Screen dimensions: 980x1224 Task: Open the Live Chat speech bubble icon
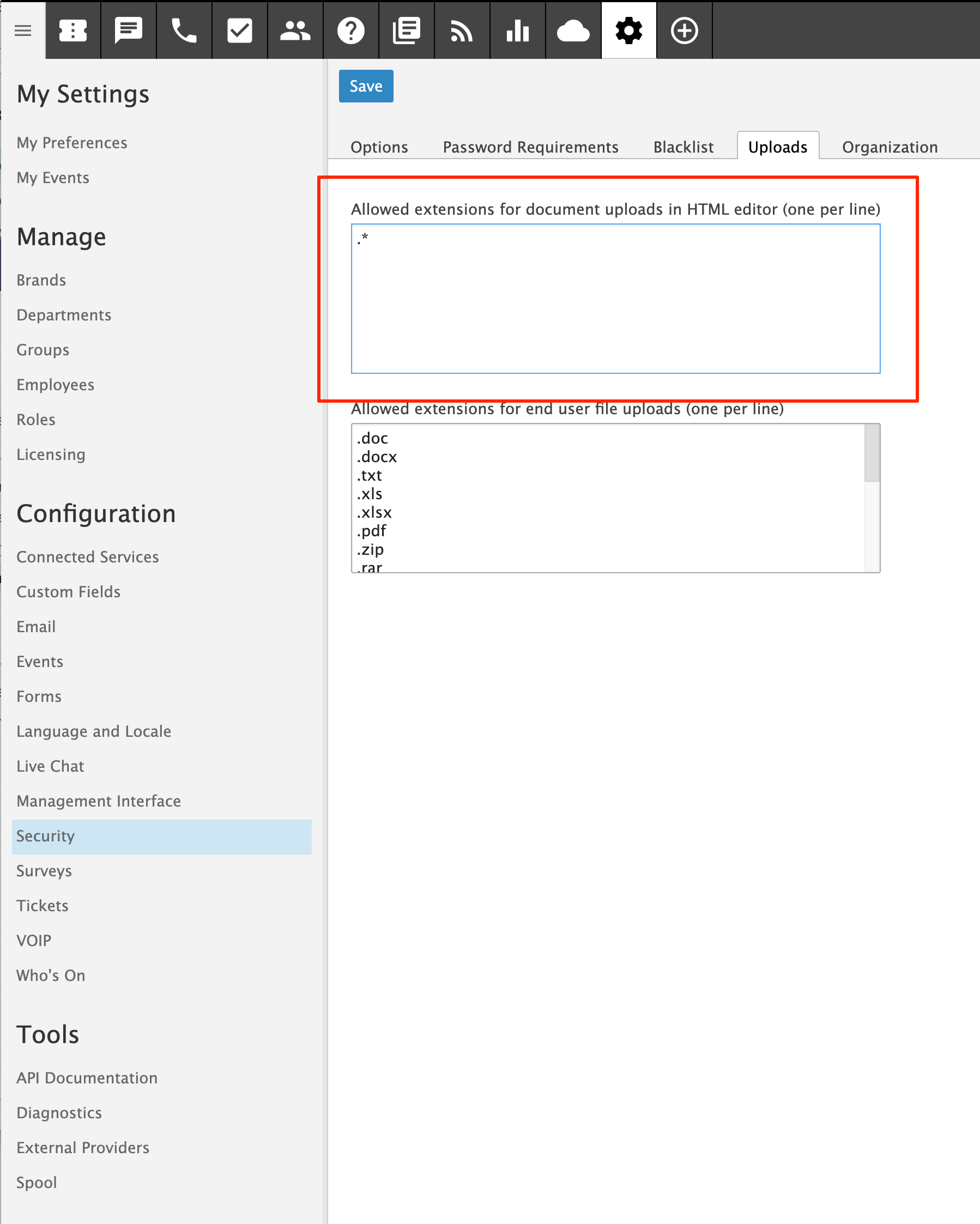(128, 30)
